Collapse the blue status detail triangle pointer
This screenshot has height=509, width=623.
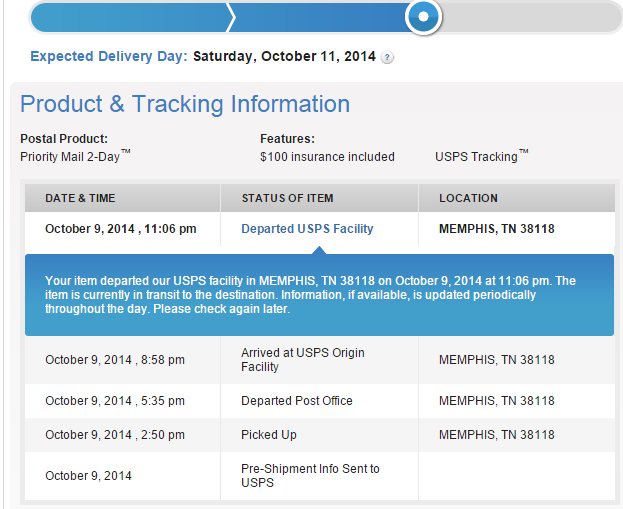[x=319, y=250]
